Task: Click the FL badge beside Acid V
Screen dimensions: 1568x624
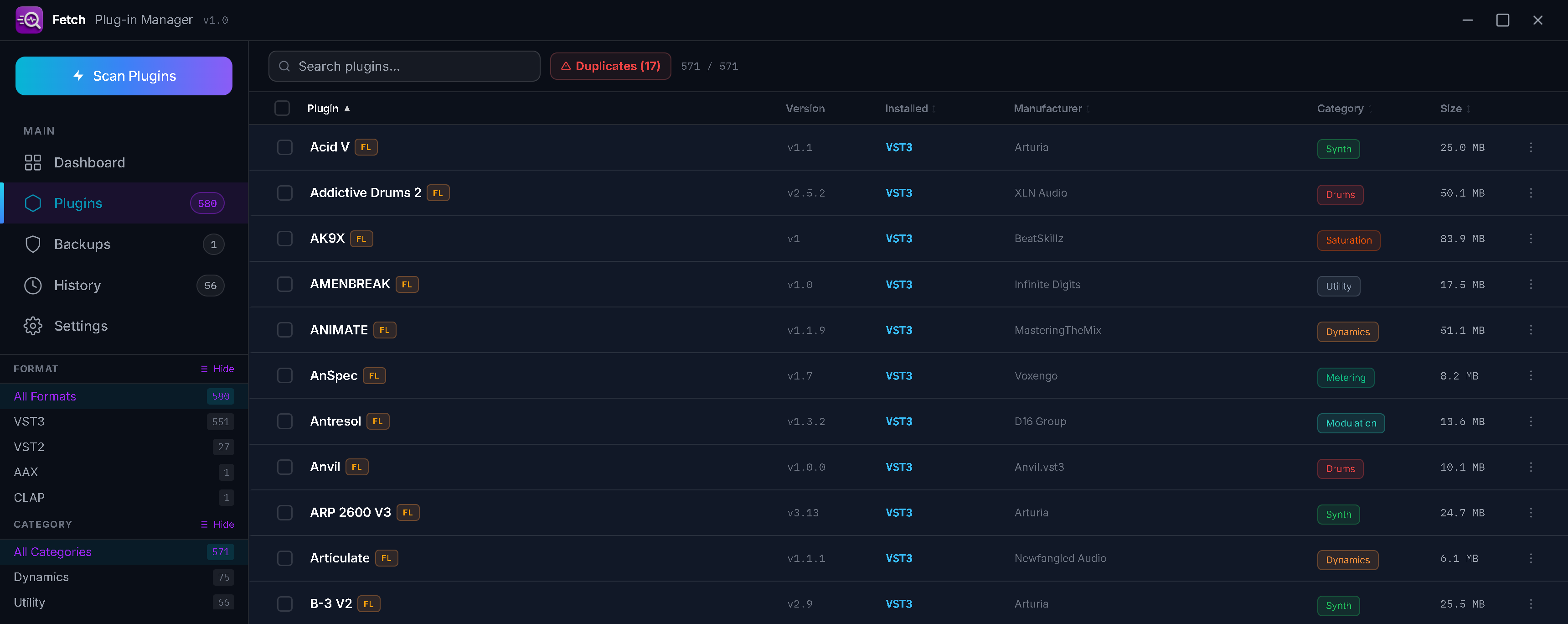Action: 366,147
